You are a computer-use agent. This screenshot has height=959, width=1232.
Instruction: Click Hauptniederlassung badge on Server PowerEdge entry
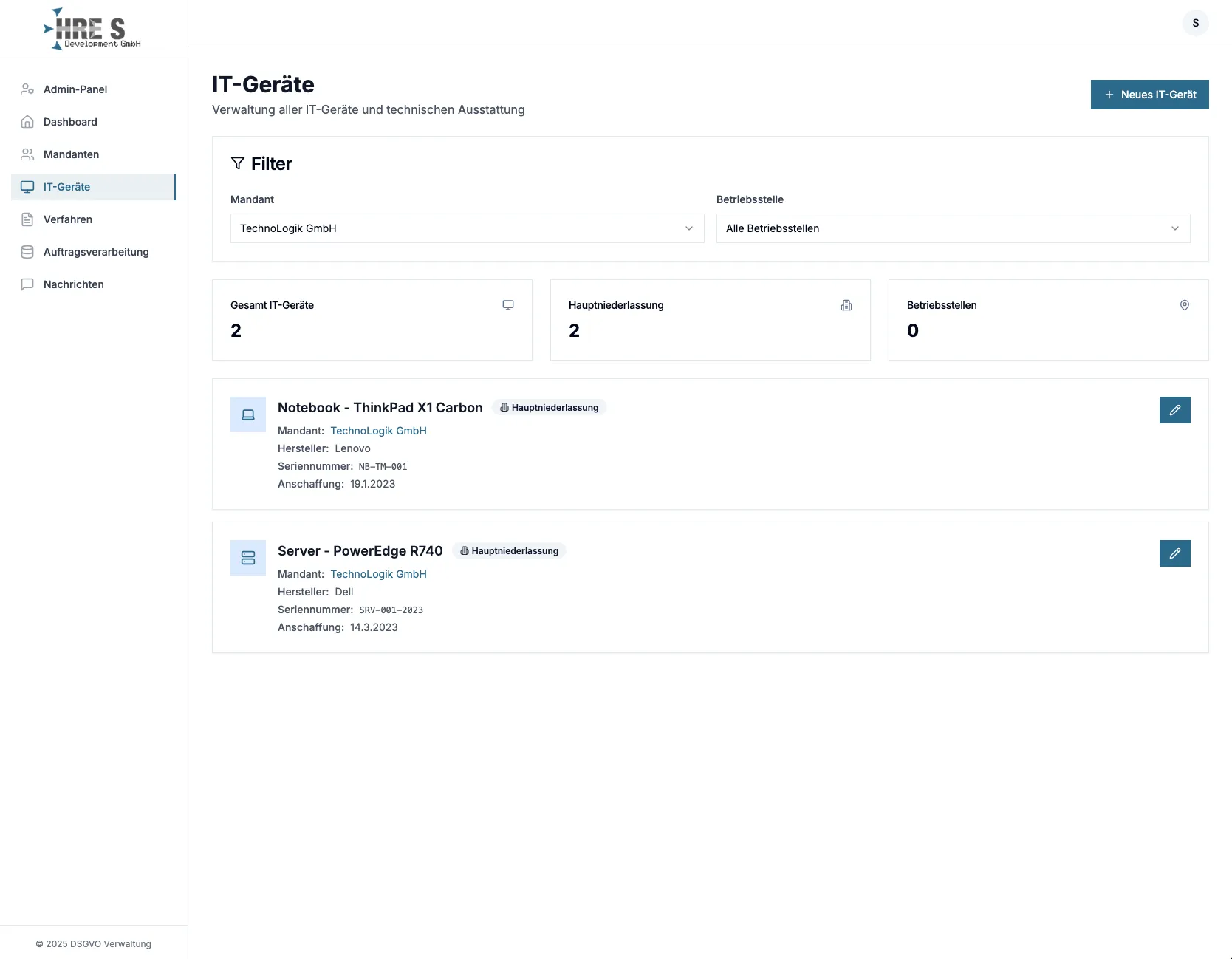(x=509, y=551)
